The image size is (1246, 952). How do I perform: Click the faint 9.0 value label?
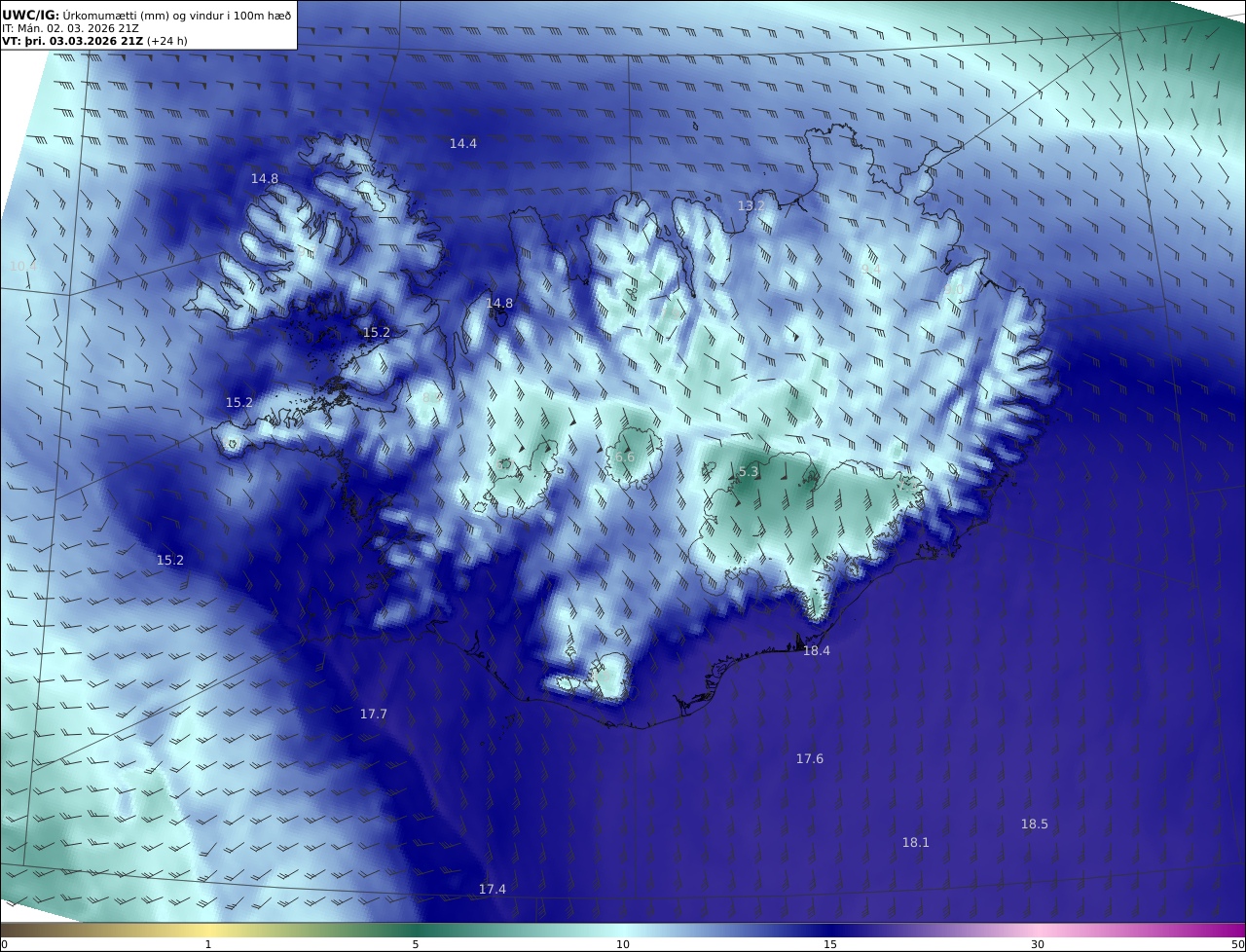954,290
